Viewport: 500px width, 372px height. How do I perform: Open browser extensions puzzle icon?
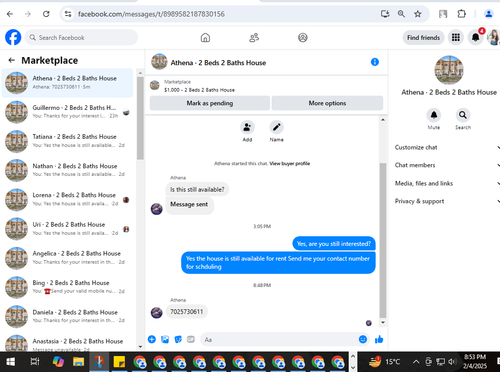pyautogui.click(x=462, y=14)
